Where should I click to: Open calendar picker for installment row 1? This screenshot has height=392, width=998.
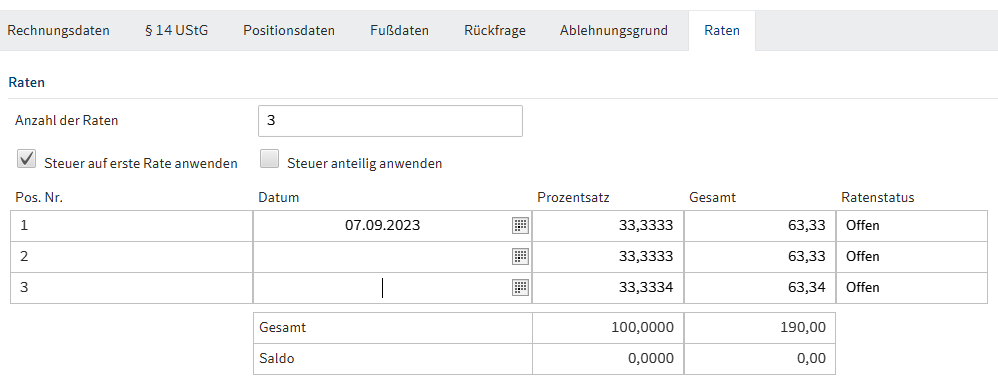tap(521, 225)
